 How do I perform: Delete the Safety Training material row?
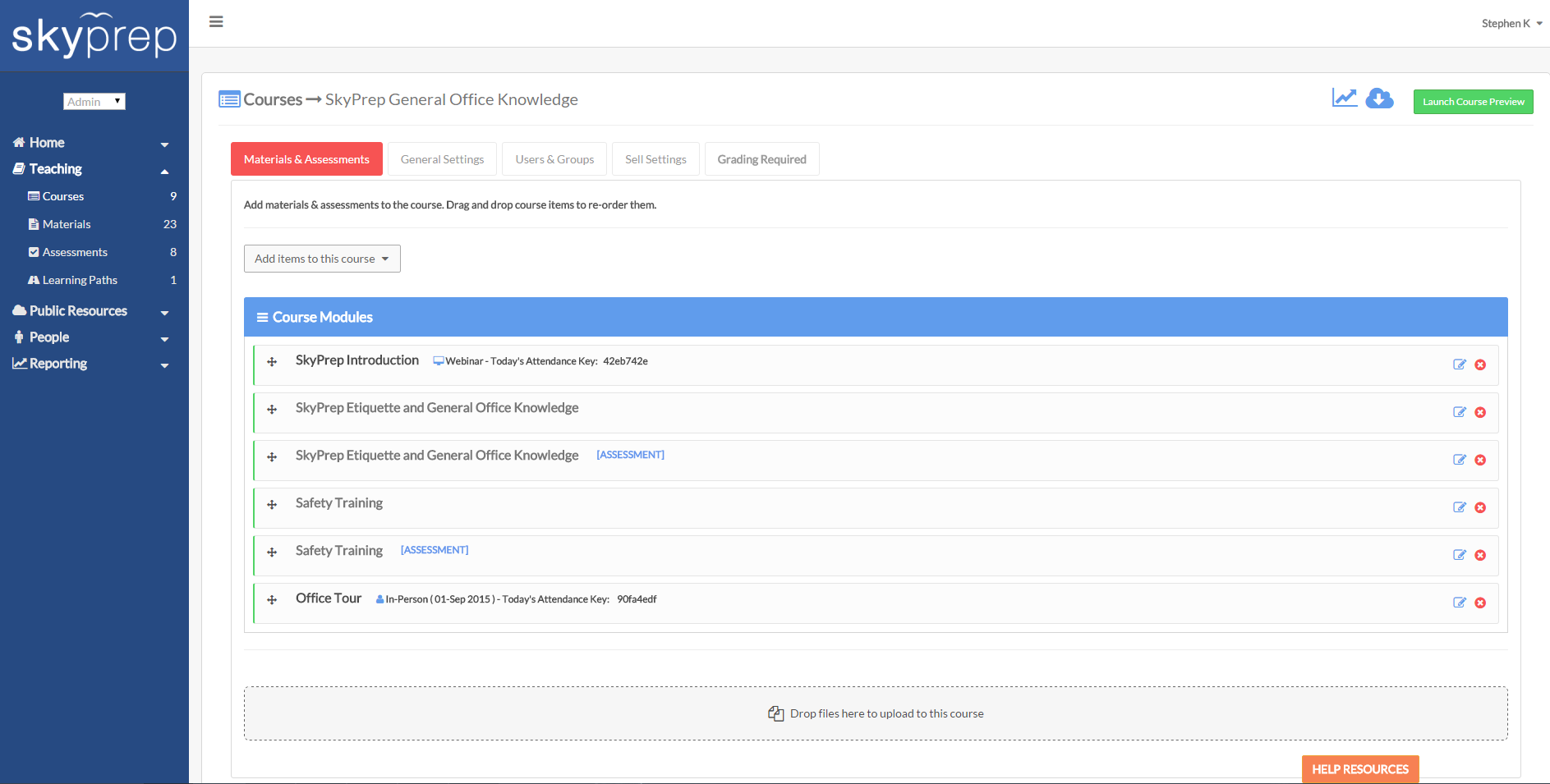click(1480, 507)
